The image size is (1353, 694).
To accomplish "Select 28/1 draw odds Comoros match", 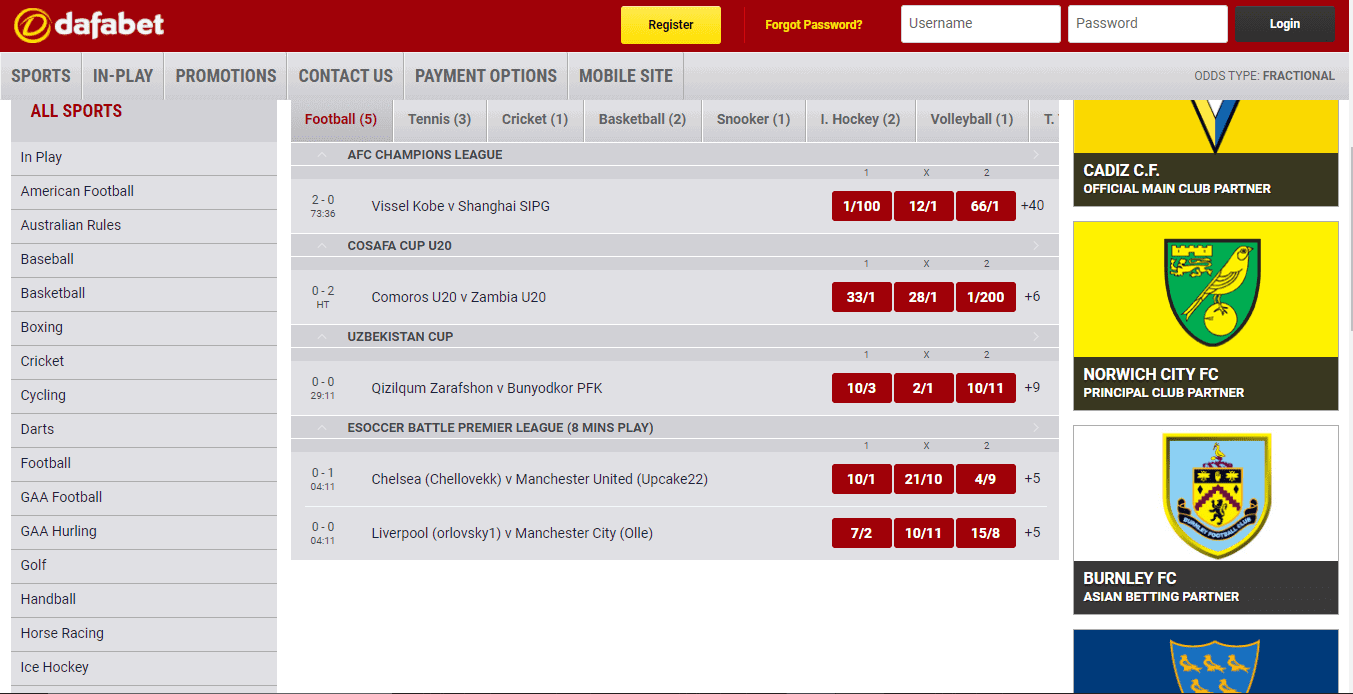I will [923, 297].
